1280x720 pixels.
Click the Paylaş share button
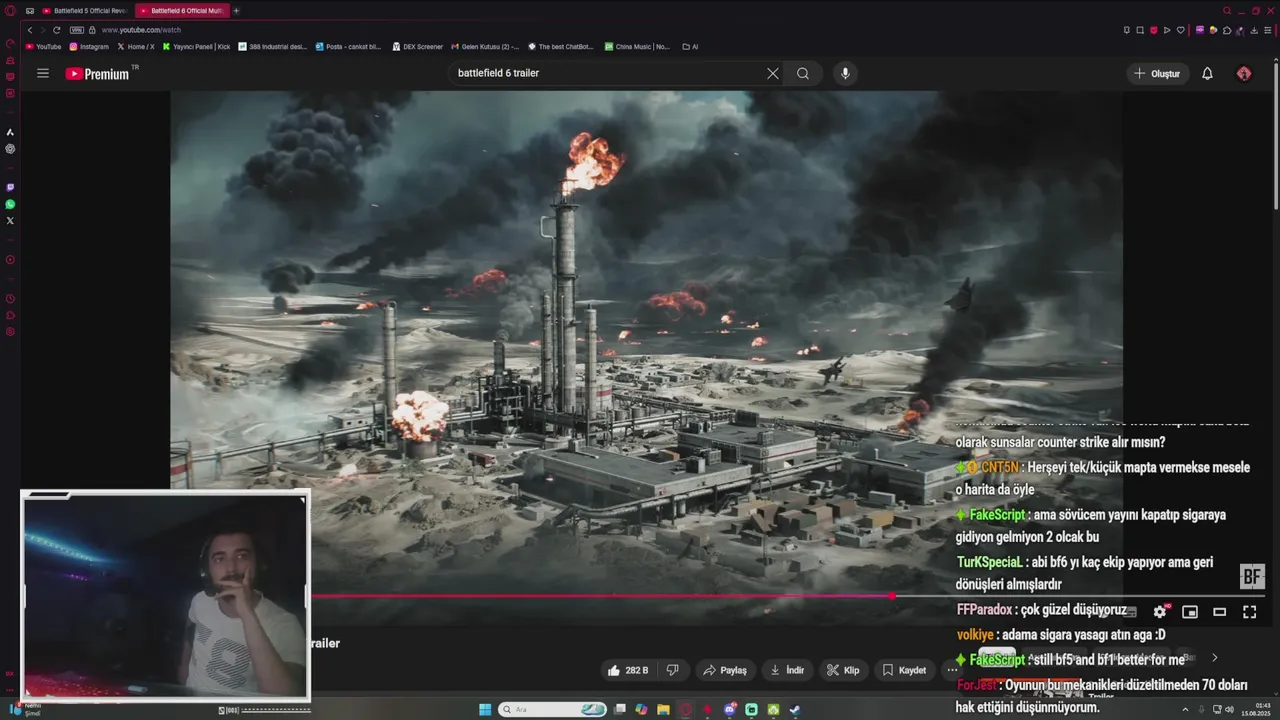coord(725,670)
